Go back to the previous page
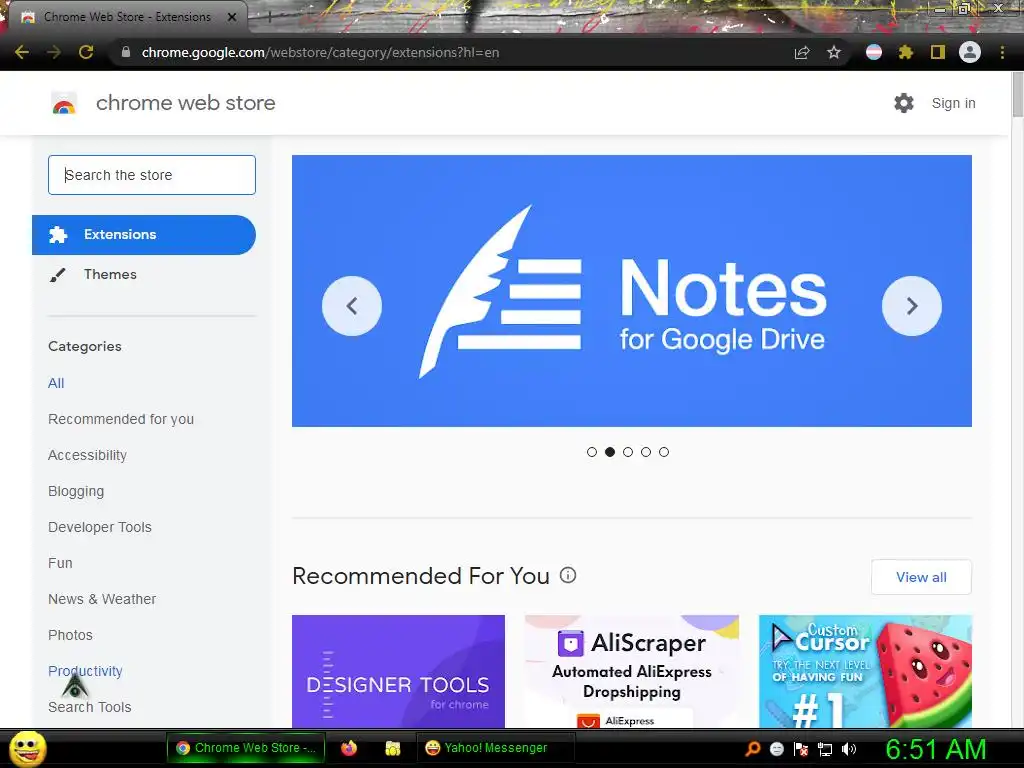Viewport: 1024px width, 768px height. [22, 52]
